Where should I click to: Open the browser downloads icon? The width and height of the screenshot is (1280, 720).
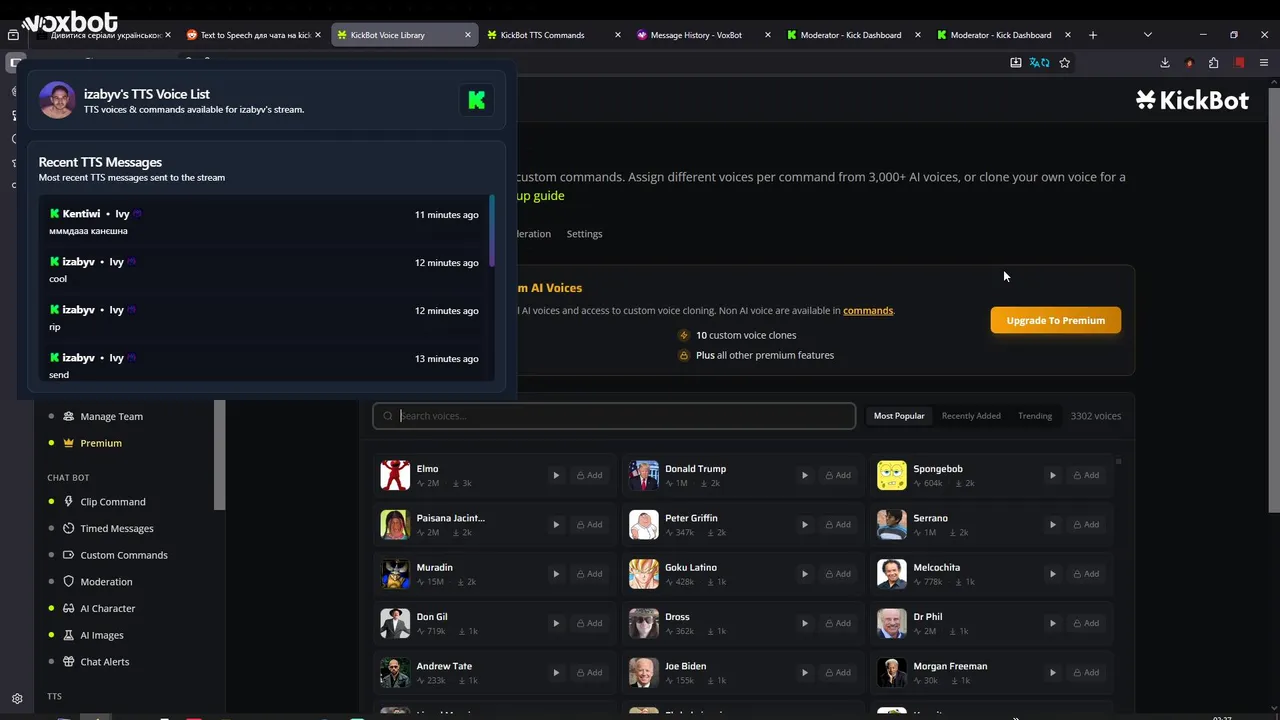[x=1165, y=62]
